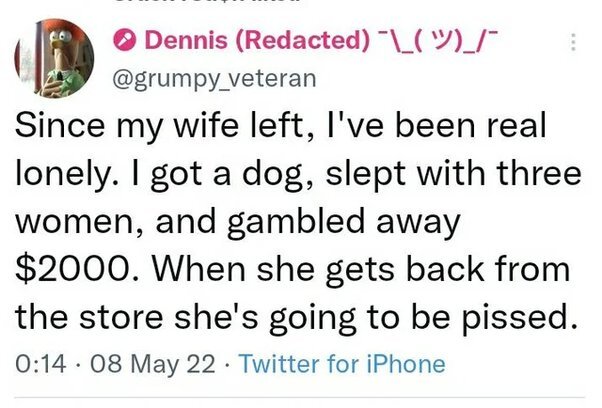The height and width of the screenshot is (408, 602).
Task: Open the tweet's three-dot more menu
Action: [572, 42]
